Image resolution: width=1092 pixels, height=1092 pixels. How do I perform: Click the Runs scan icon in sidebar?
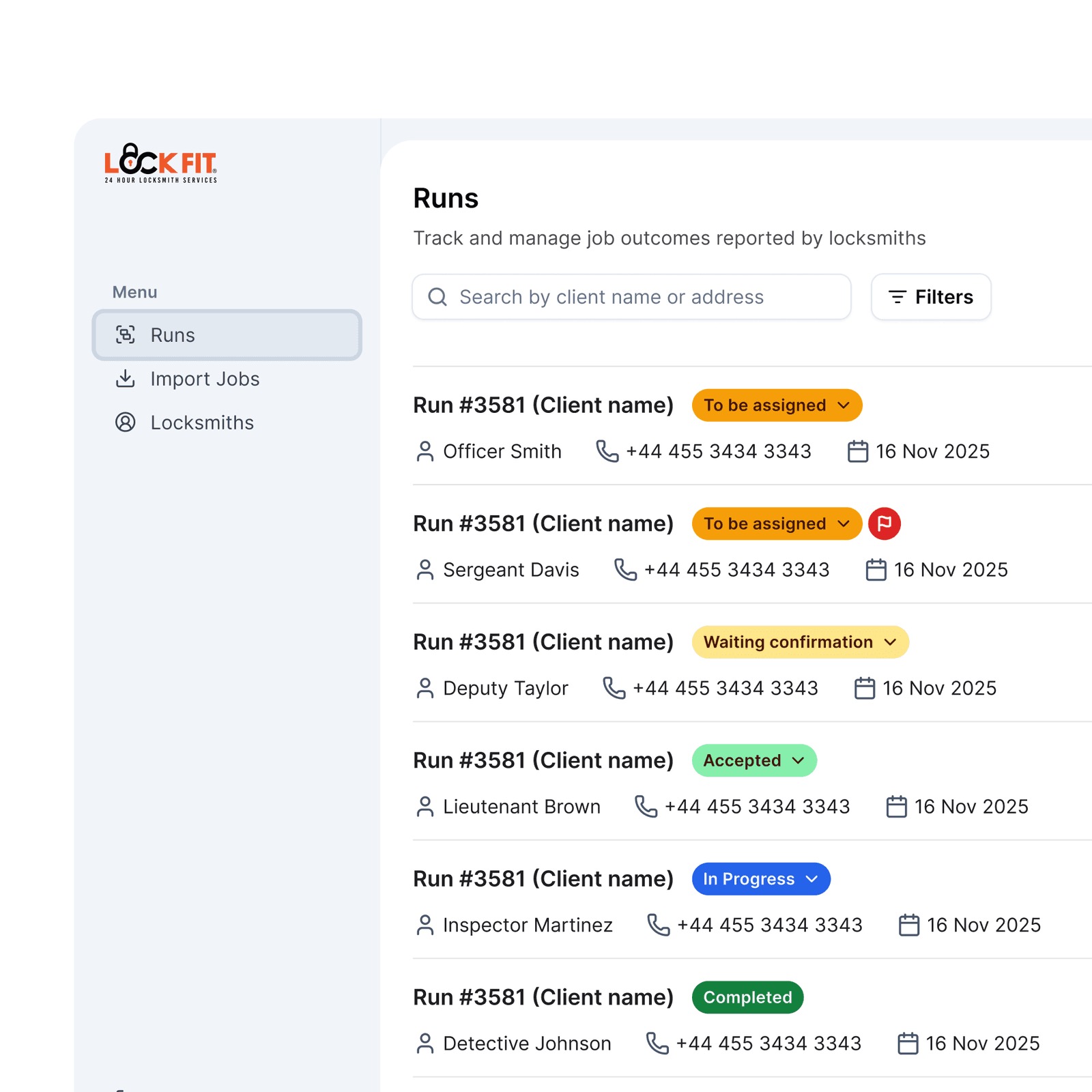[126, 334]
